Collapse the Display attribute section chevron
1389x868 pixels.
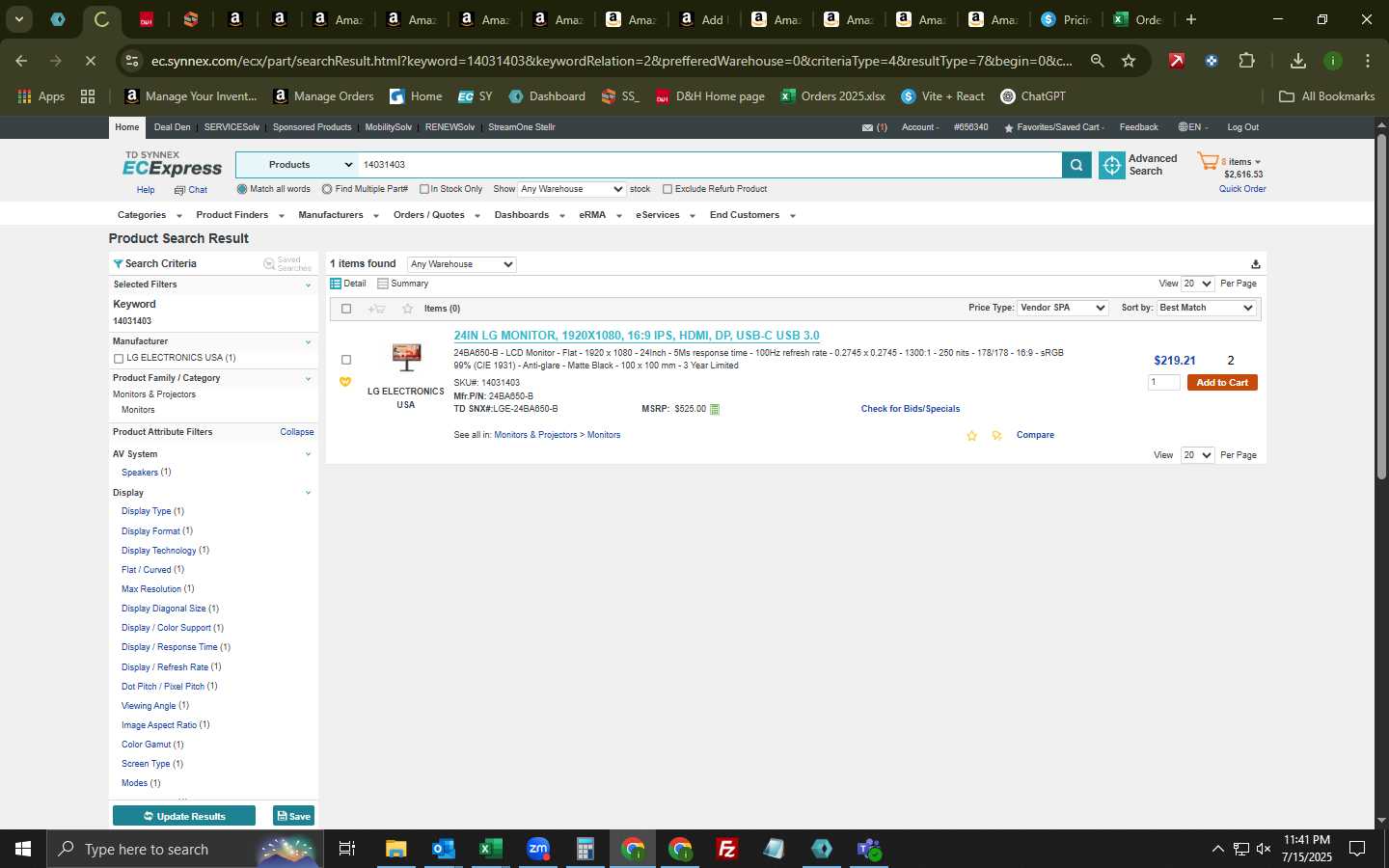[308, 493]
